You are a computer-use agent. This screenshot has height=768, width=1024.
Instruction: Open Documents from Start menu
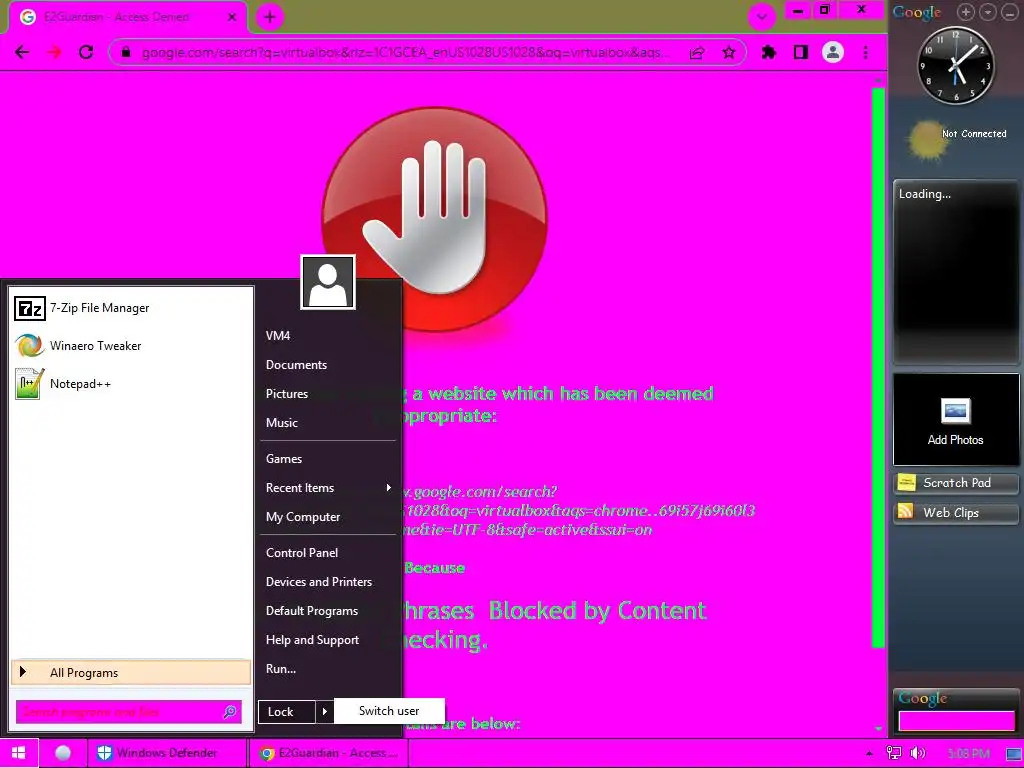[x=296, y=365]
